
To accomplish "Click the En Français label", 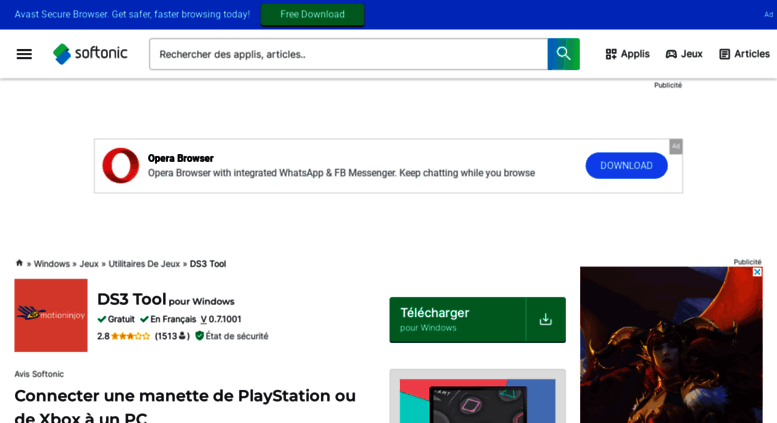I will coord(168,319).
